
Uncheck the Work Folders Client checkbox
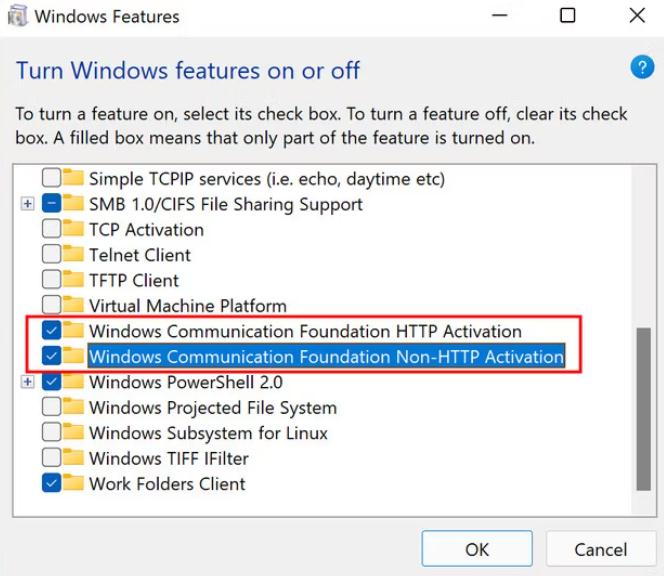pyautogui.click(x=51, y=484)
